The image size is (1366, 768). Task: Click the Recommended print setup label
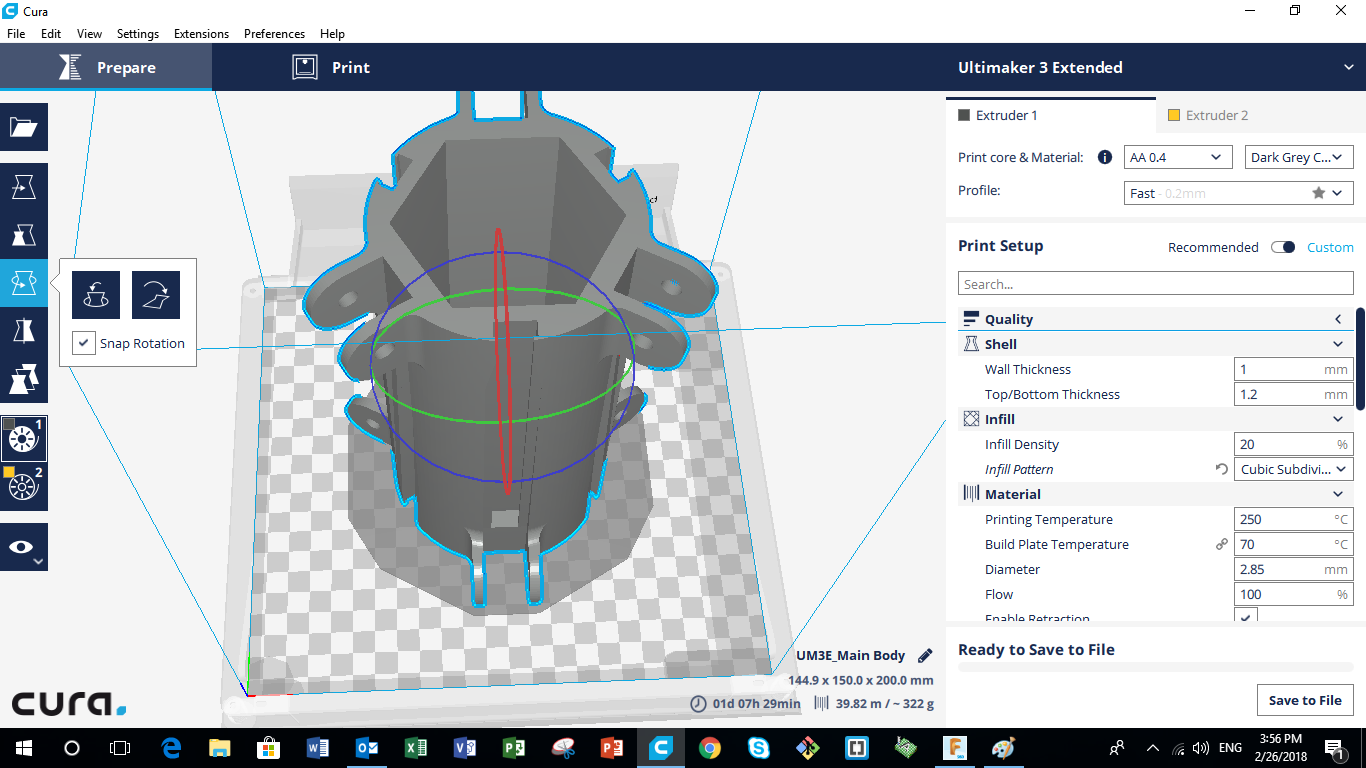click(x=1213, y=247)
